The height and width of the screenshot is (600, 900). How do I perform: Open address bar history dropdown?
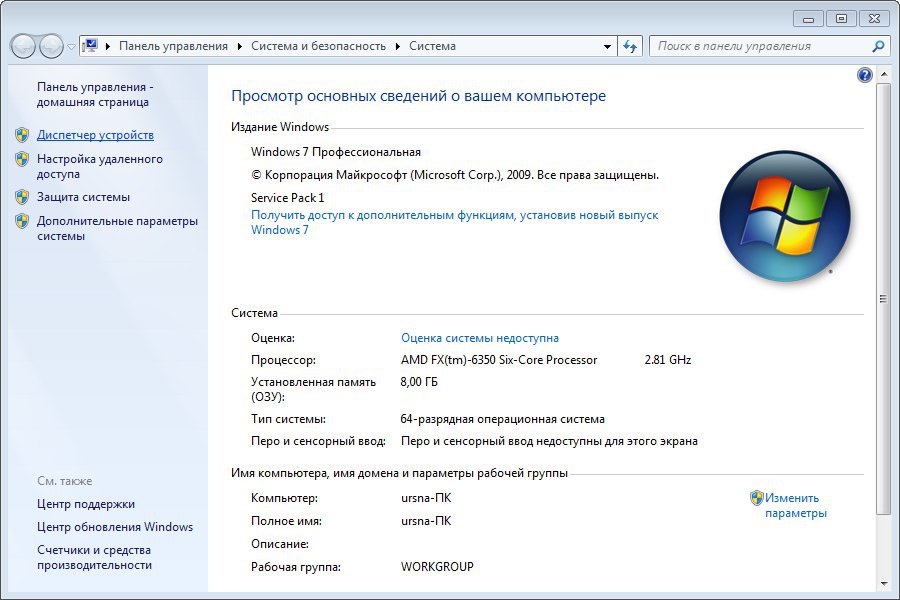coord(607,47)
